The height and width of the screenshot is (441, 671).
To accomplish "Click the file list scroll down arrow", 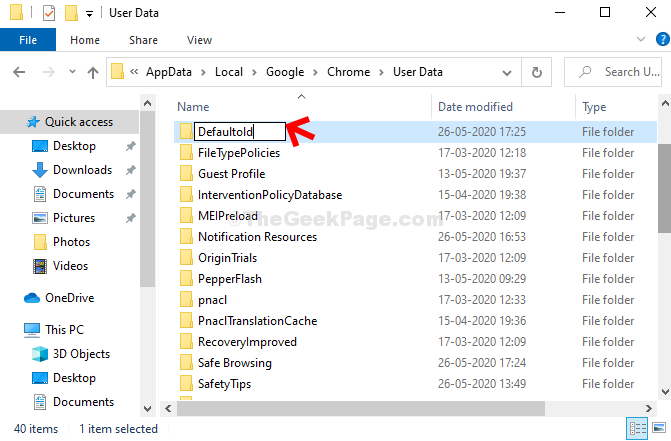I will [x=665, y=391].
